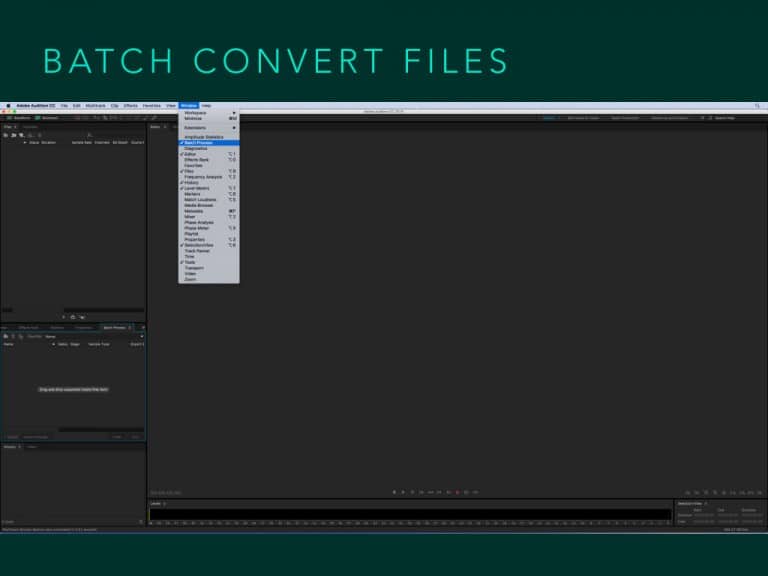Toggle Level Meters in the Window menu
768x576 pixels.
tap(209, 188)
